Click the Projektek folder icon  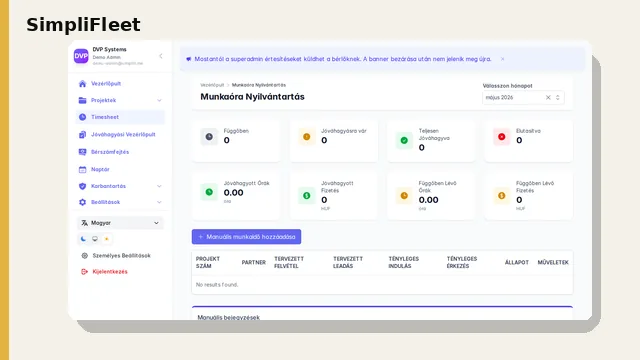click(x=82, y=100)
